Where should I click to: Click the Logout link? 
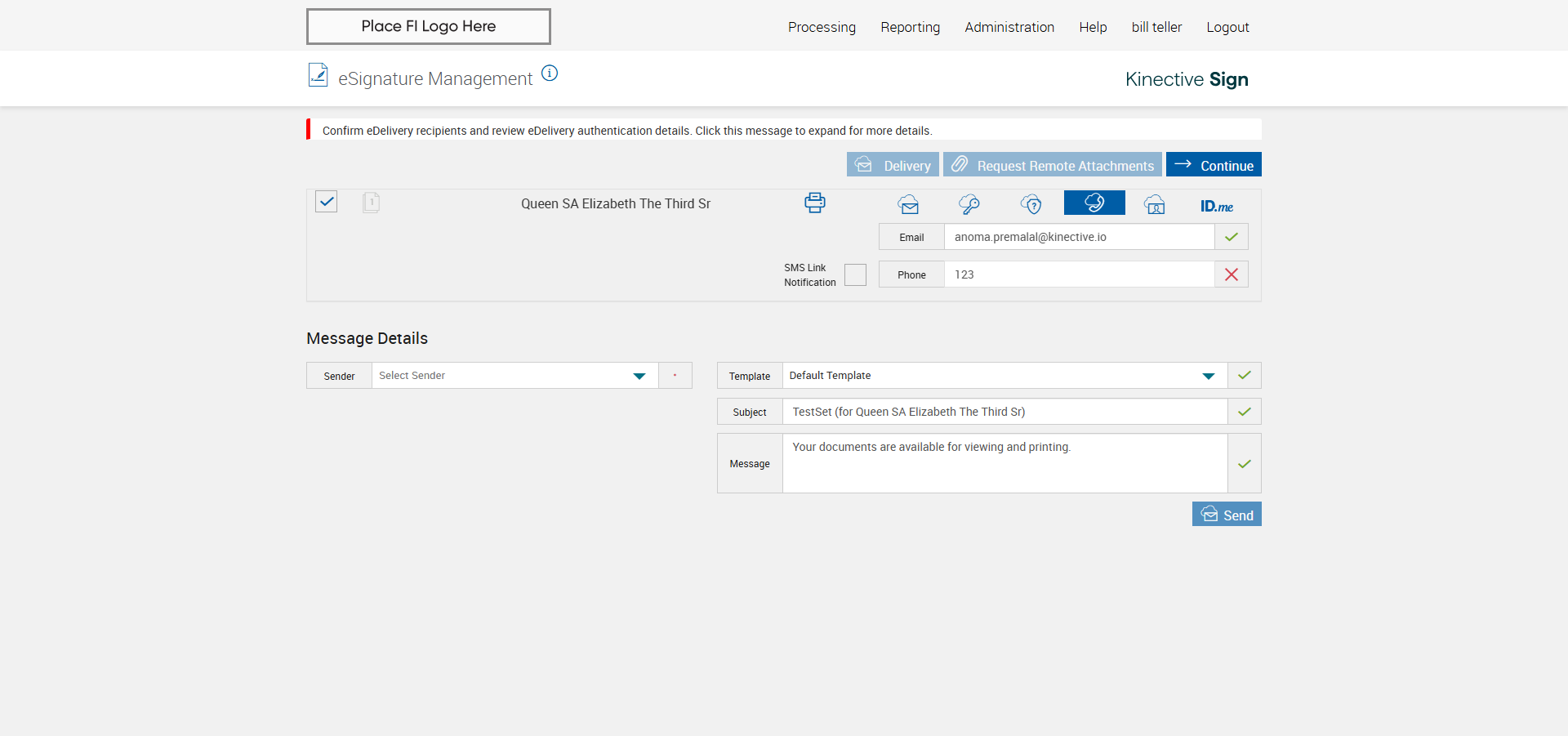coord(1227,27)
